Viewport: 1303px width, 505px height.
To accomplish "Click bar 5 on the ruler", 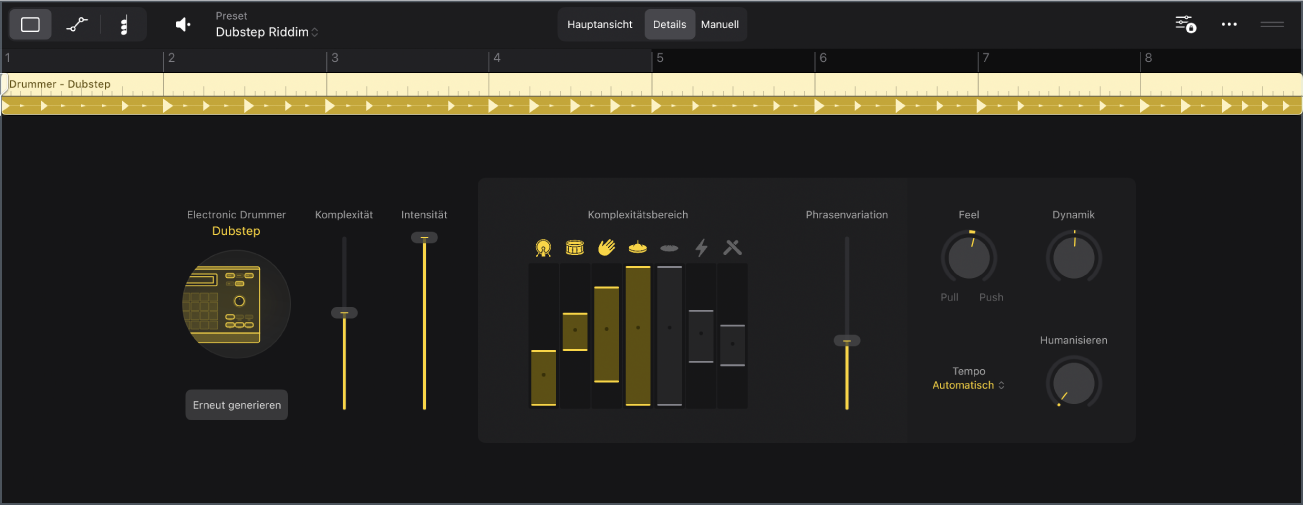I will pyautogui.click(x=660, y=58).
